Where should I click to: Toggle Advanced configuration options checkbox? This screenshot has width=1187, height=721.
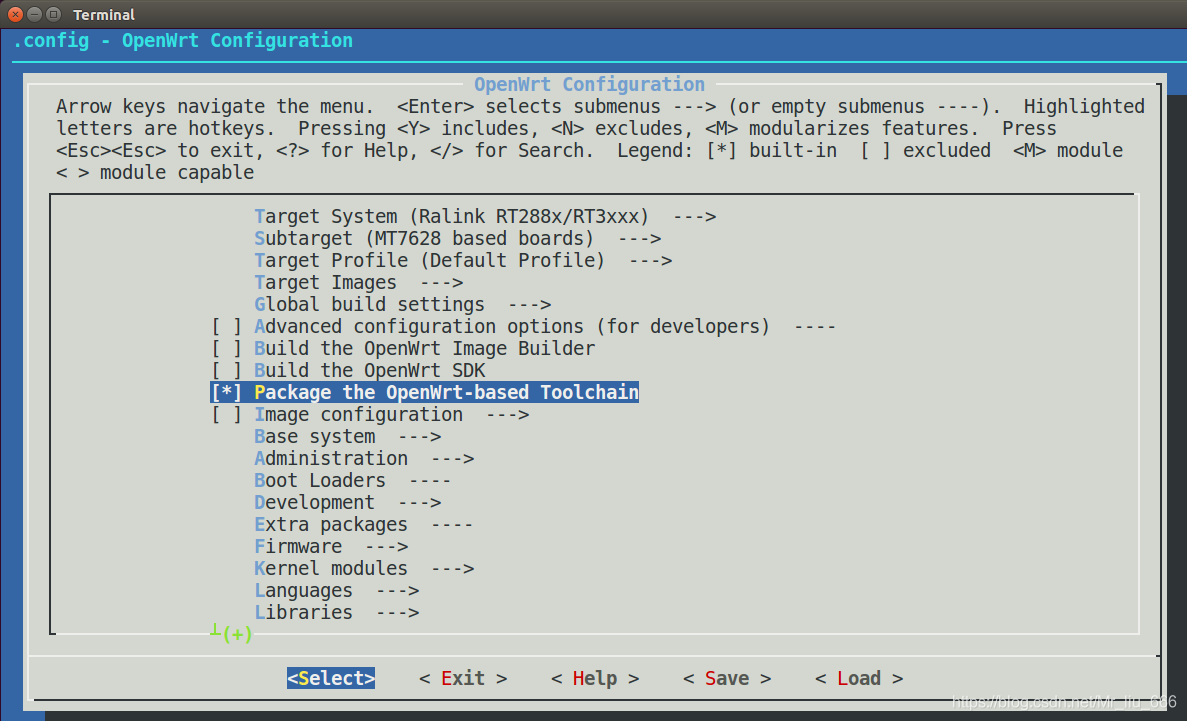[x=226, y=326]
